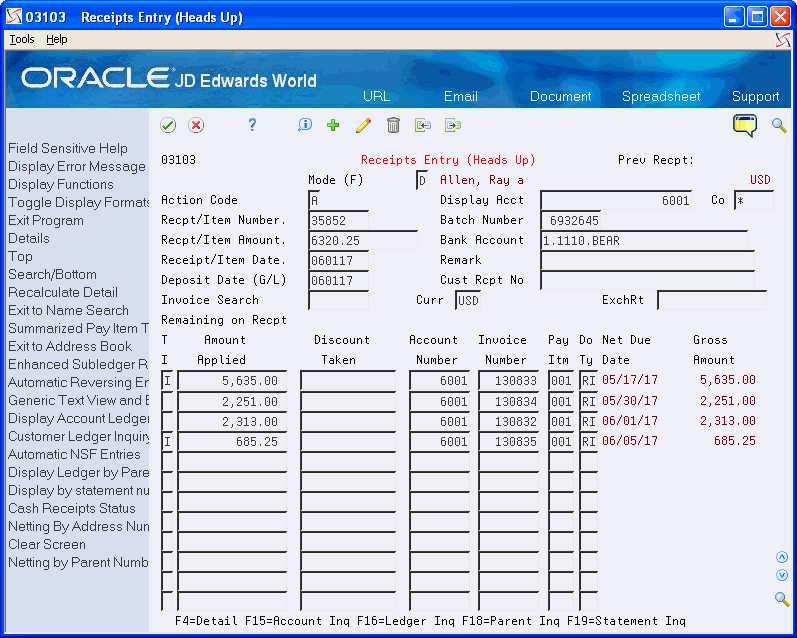Viewport: 797px width, 638px height.
Task: Focus the Recpt/Item Number field 35852
Action: 339,220
